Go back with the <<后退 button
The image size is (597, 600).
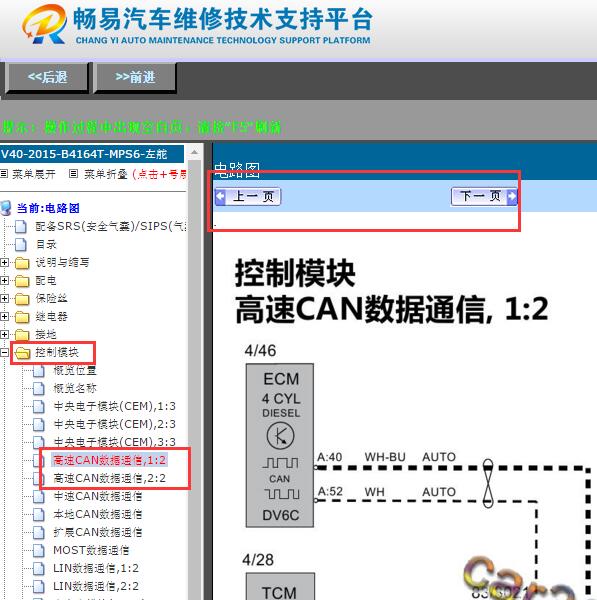pos(47,77)
